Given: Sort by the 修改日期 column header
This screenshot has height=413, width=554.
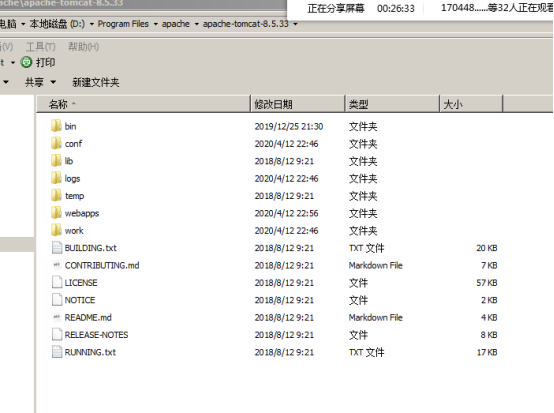Looking at the screenshot, I should pyautogui.click(x=298, y=104).
